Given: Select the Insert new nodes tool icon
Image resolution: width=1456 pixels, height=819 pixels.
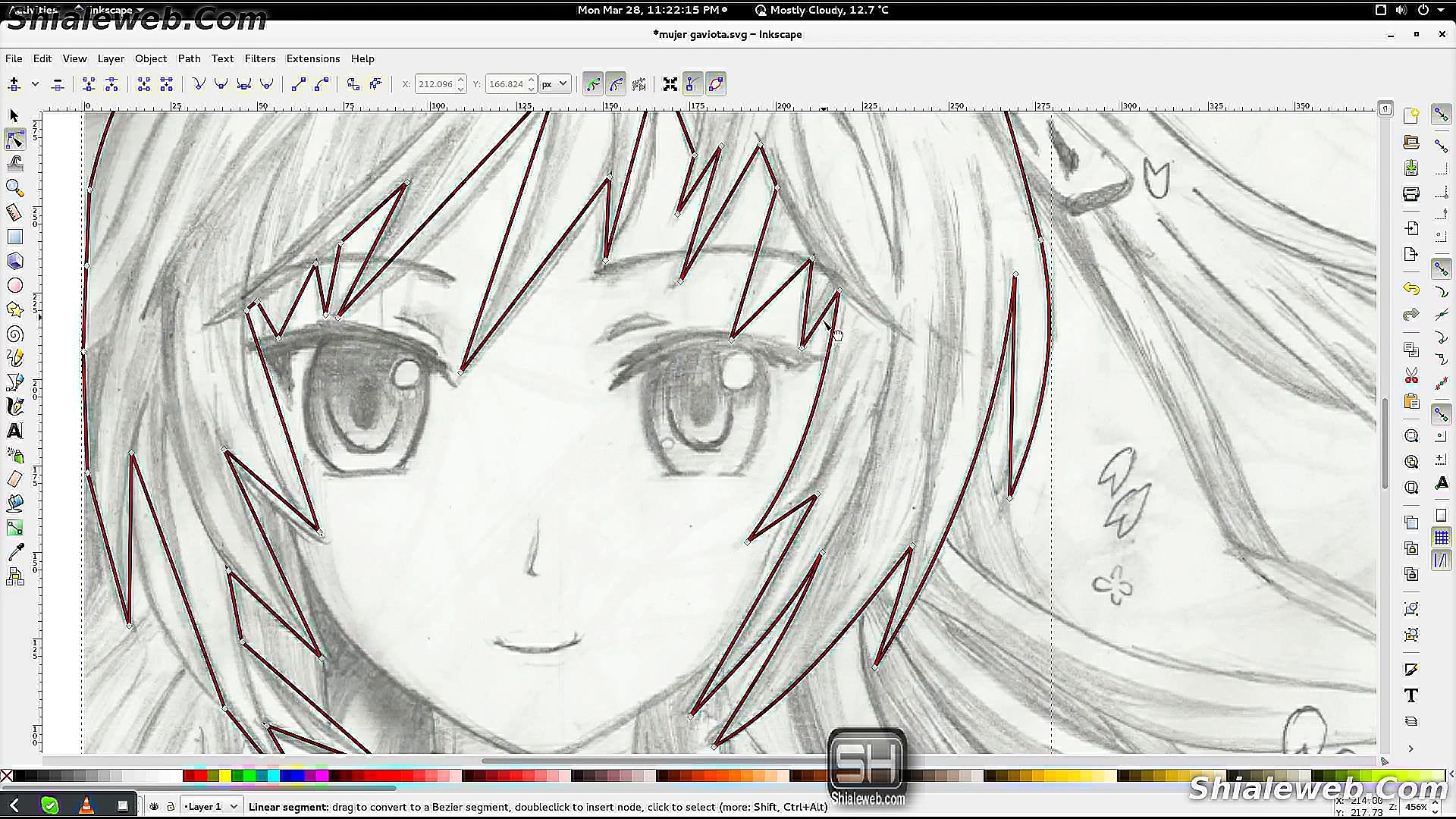Looking at the screenshot, I should coord(14,83).
